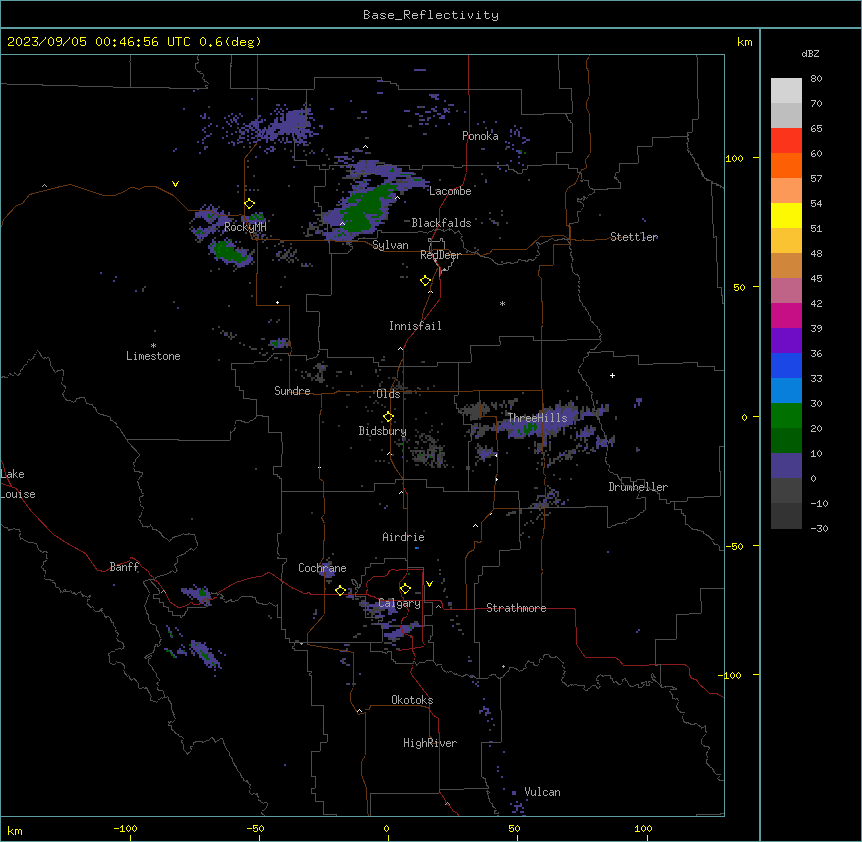The width and height of the screenshot is (862, 842).
Task: Click the Airdrie city label
Action: coord(404,537)
